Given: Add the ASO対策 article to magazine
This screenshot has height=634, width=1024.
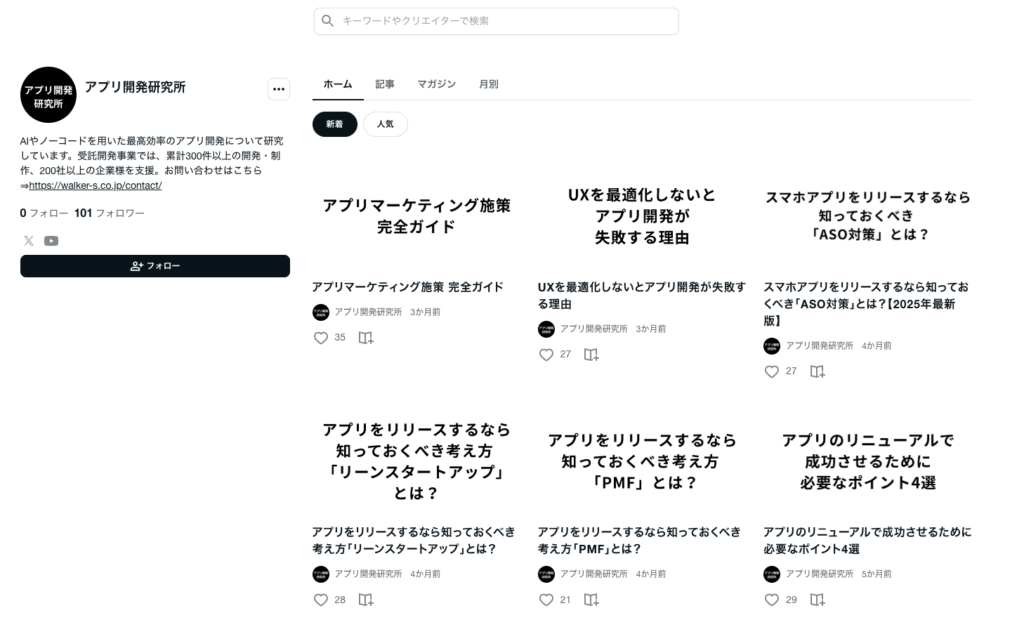Looking at the screenshot, I should pos(817,371).
